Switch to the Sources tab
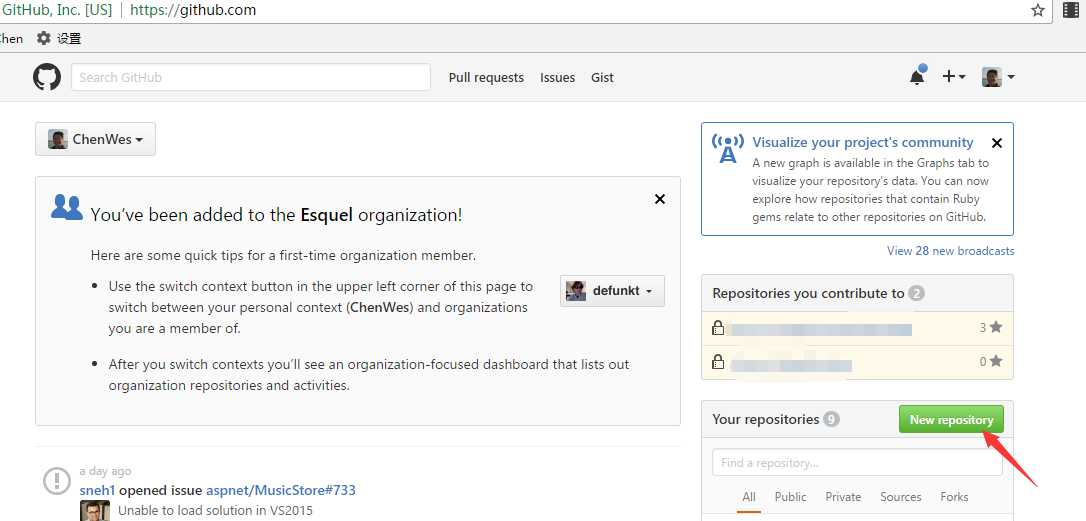 click(900, 497)
